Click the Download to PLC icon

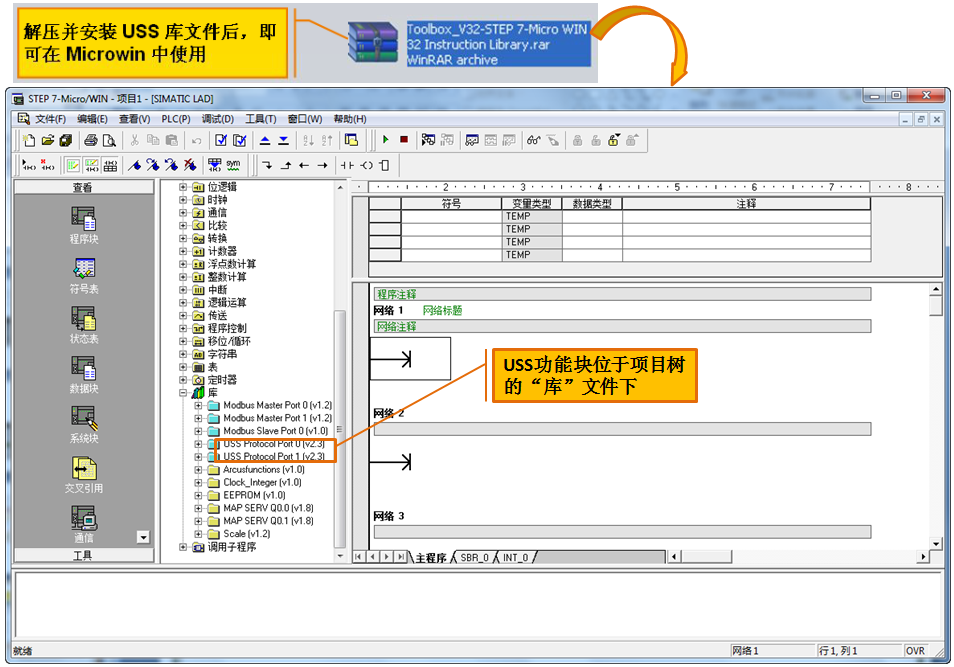click(284, 141)
